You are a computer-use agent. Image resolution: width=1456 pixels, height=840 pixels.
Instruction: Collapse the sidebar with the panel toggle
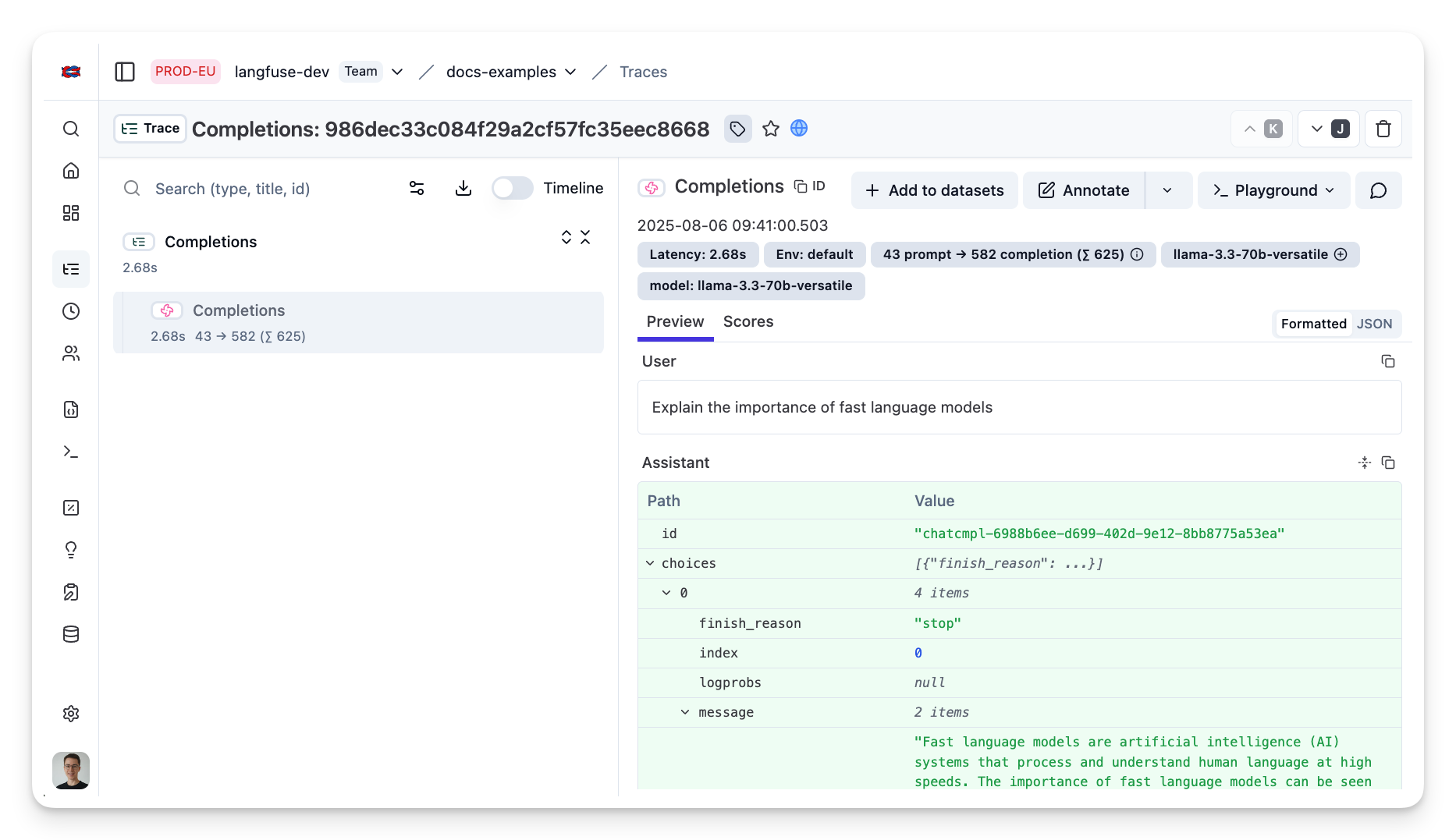click(x=125, y=71)
